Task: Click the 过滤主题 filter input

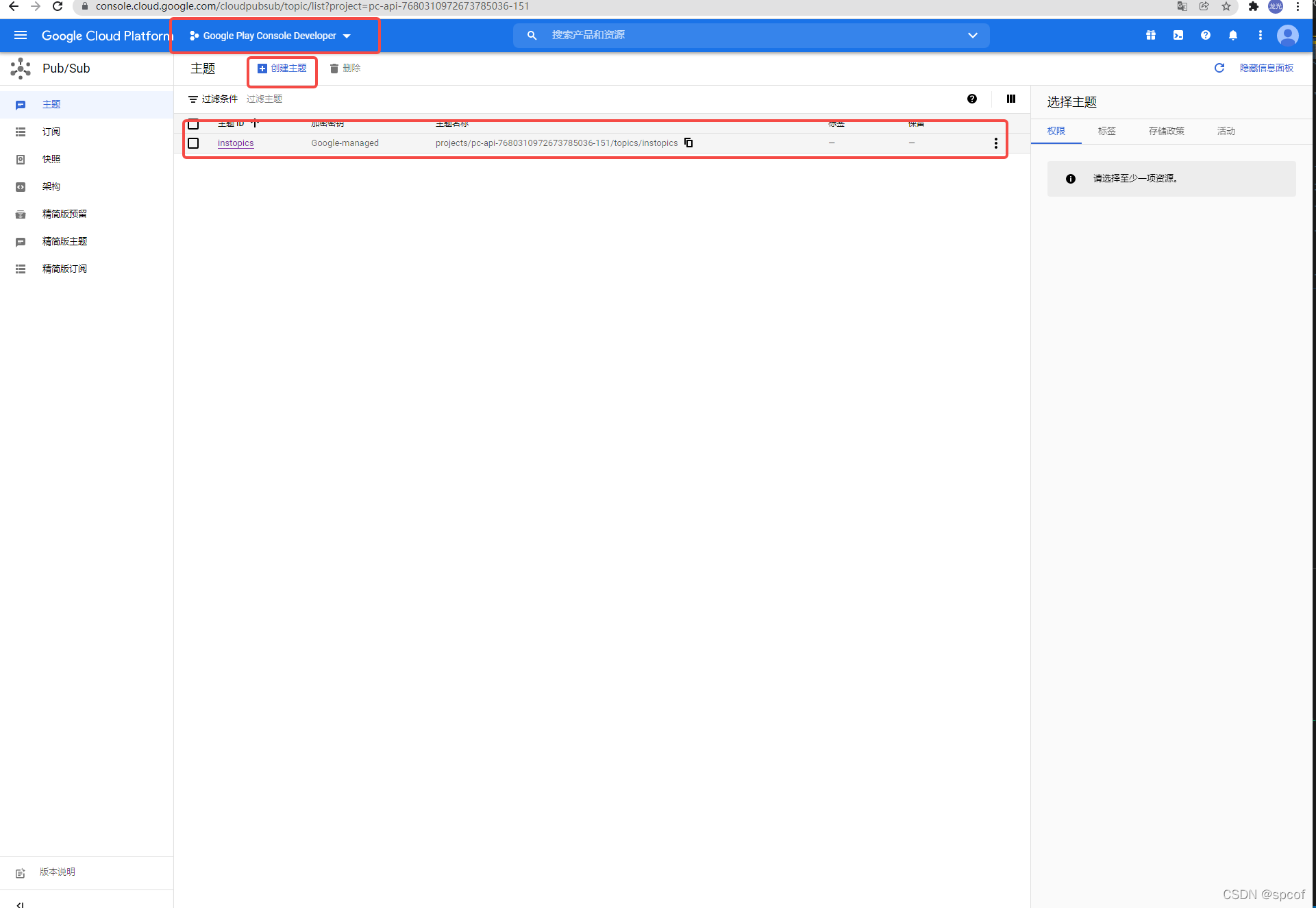Action: click(x=264, y=99)
